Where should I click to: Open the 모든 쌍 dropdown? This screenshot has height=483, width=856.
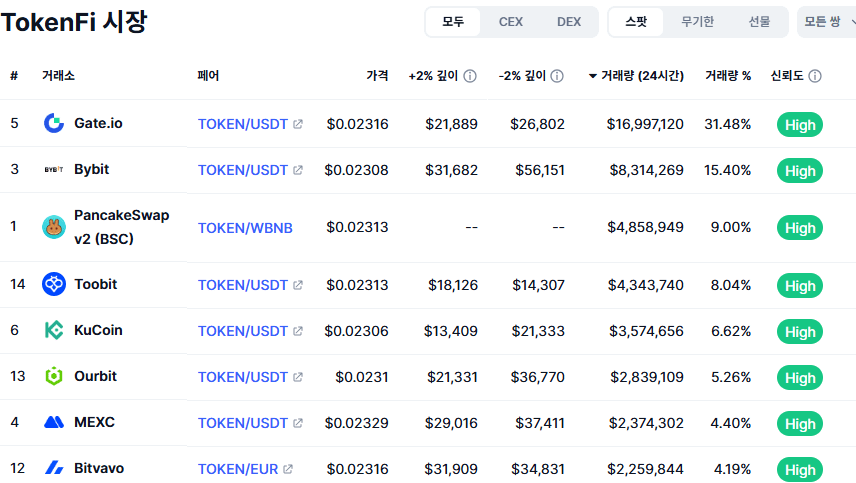827,22
